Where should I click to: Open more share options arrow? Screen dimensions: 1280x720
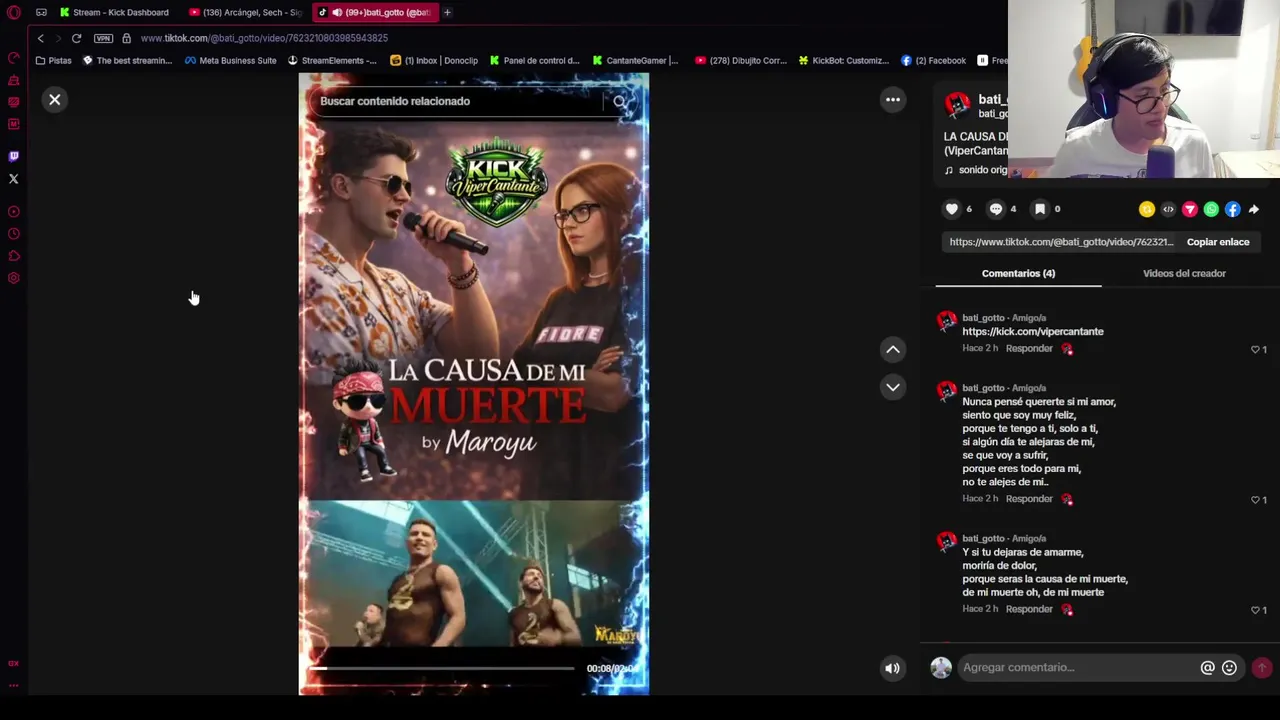click(1254, 209)
